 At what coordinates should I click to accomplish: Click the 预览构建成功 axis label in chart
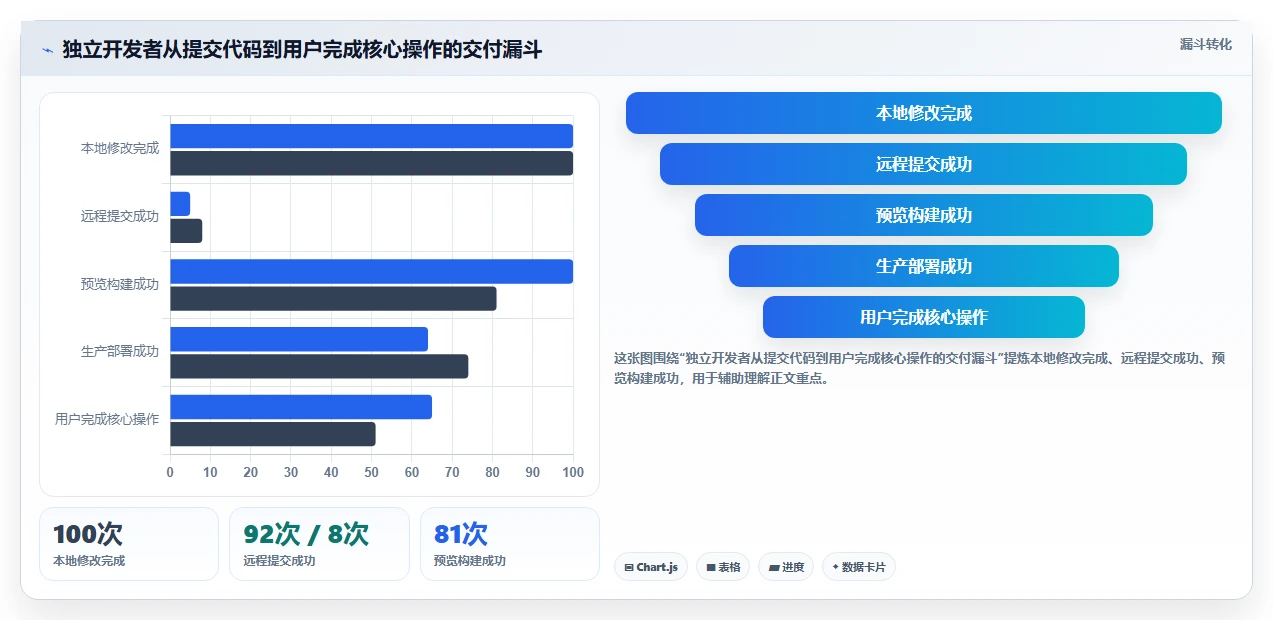[x=120, y=284]
